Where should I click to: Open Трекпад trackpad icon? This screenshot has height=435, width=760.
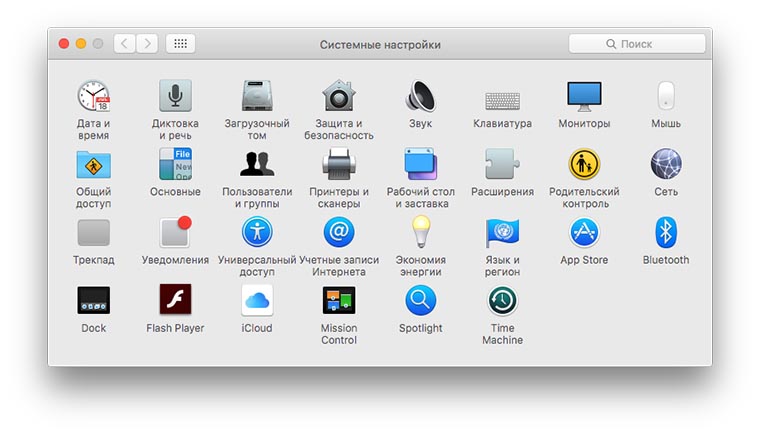coord(94,233)
